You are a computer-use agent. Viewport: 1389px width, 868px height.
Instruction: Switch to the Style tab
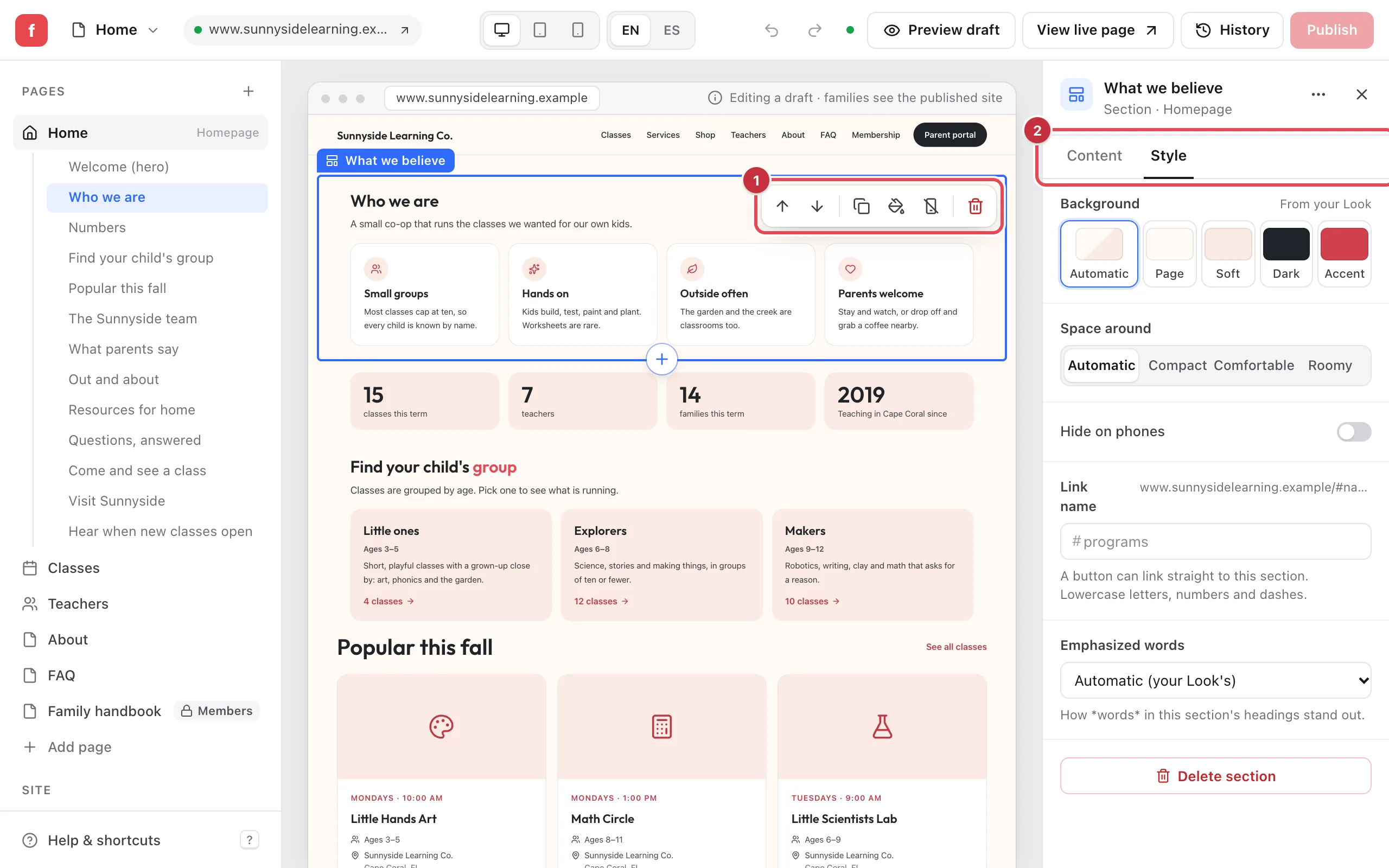pyautogui.click(x=1168, y=156)
